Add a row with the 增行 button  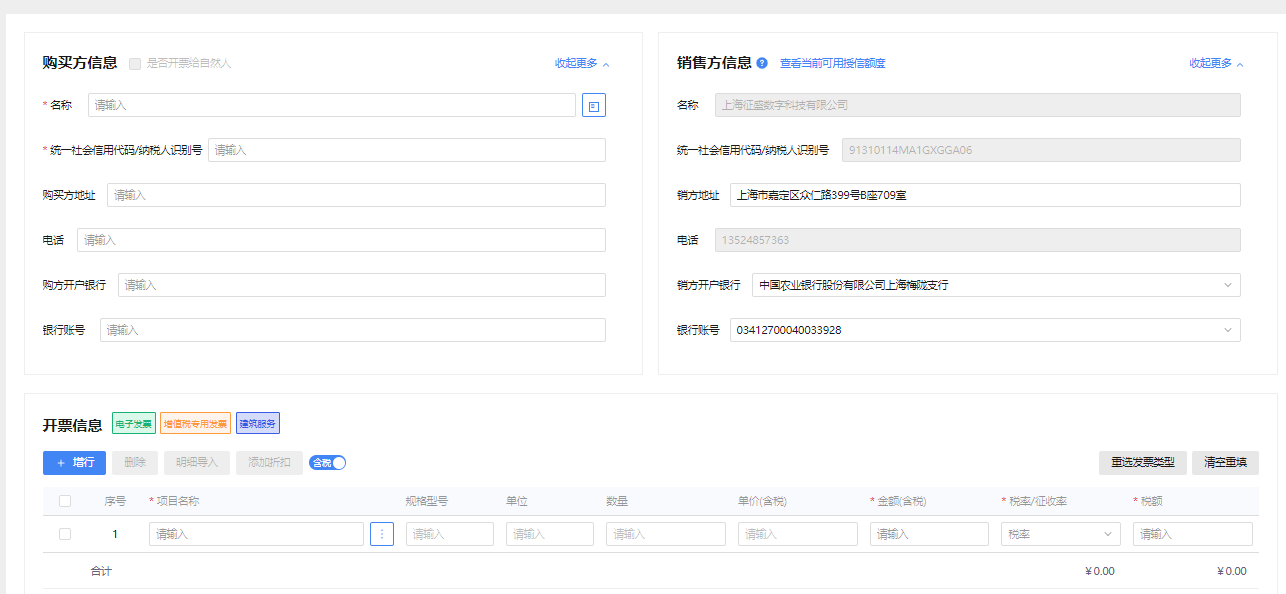(74, 463)
